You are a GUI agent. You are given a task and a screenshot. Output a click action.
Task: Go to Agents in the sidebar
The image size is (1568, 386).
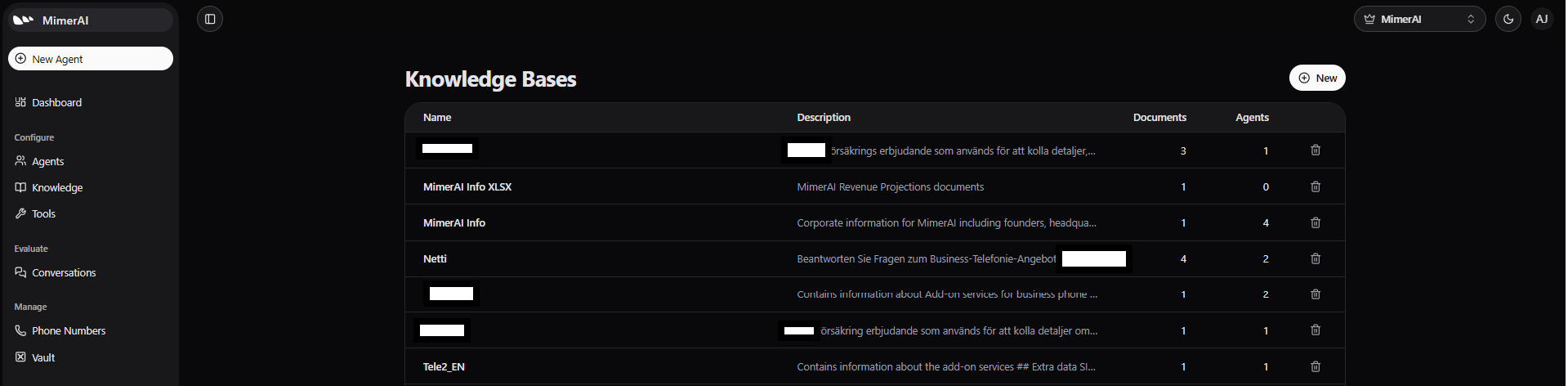[x=47, y=161]
